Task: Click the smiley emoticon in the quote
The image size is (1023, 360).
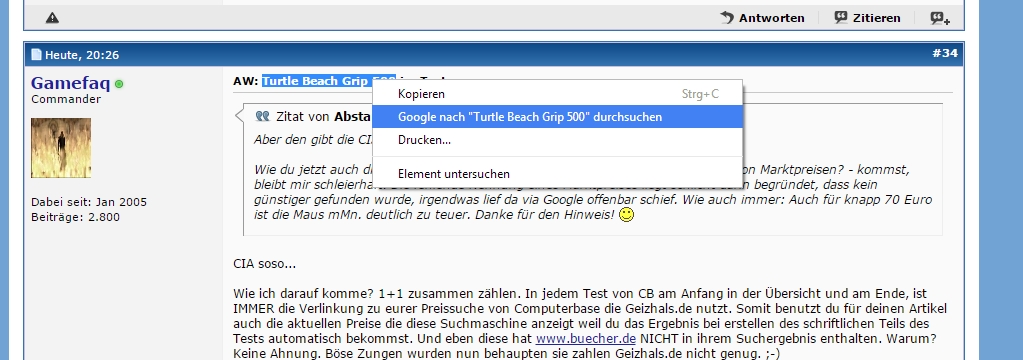Action: pyautogui.click(x=626, y=215)
